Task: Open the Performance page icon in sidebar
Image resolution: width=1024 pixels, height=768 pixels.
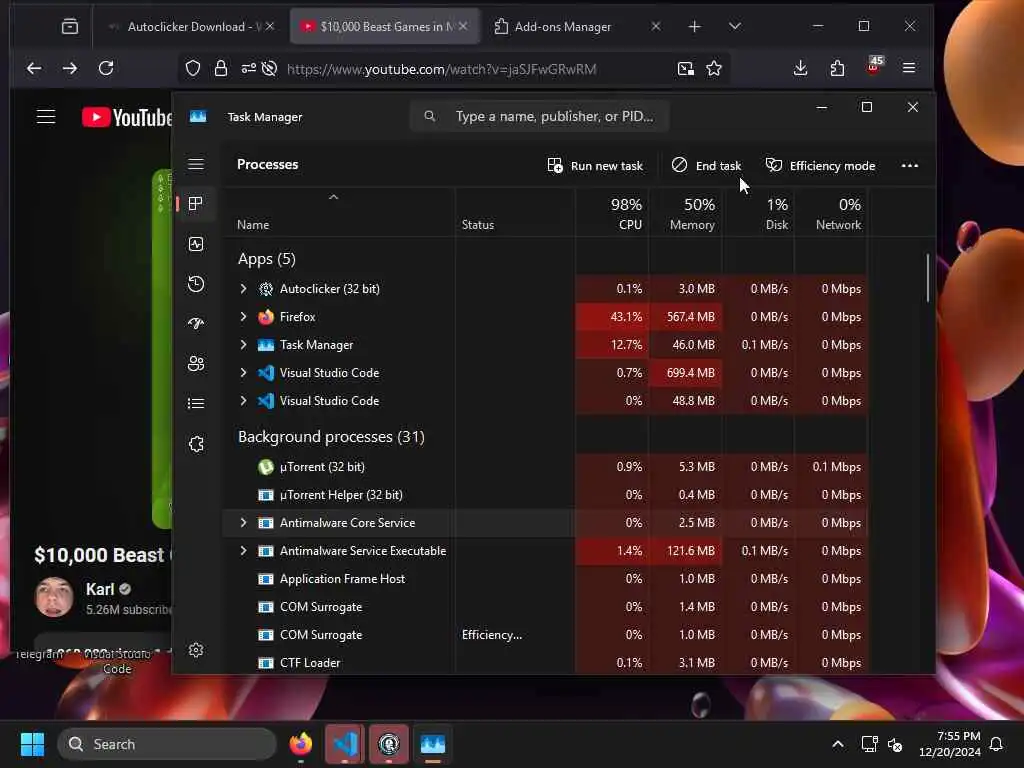Action: coord(196,244)
